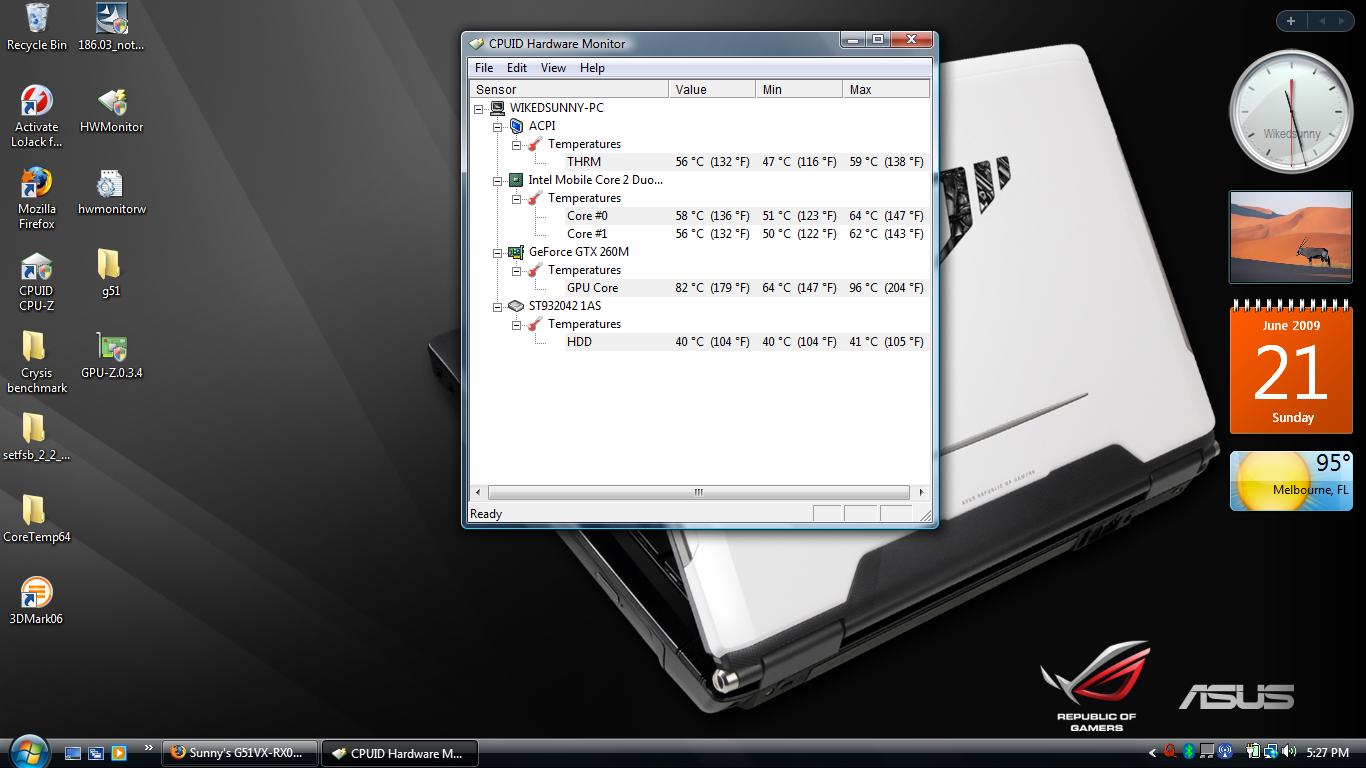
Task: Collapse the WIKEDSUNNY-PC root node
Action: click(478, 108)
